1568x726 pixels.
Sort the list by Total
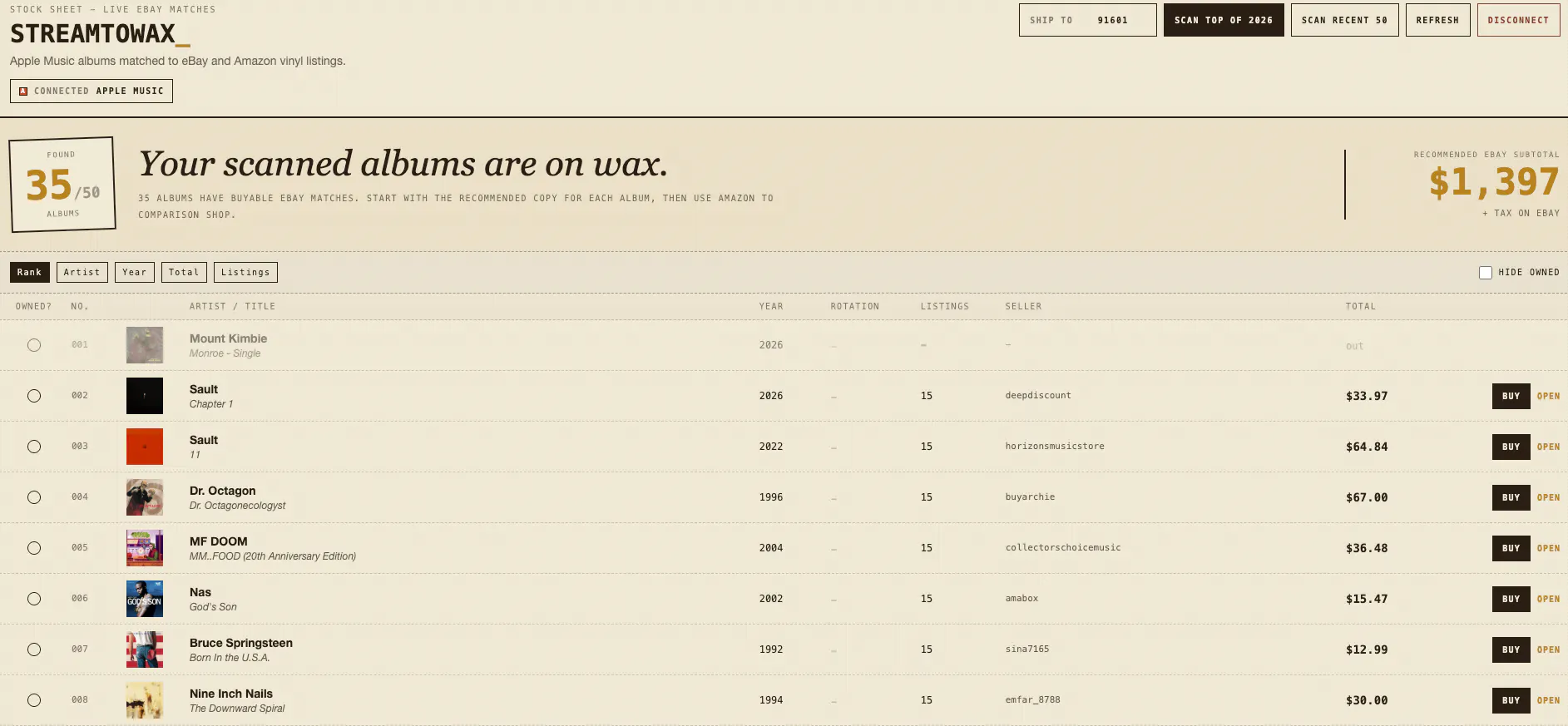(x=184, y=272)
